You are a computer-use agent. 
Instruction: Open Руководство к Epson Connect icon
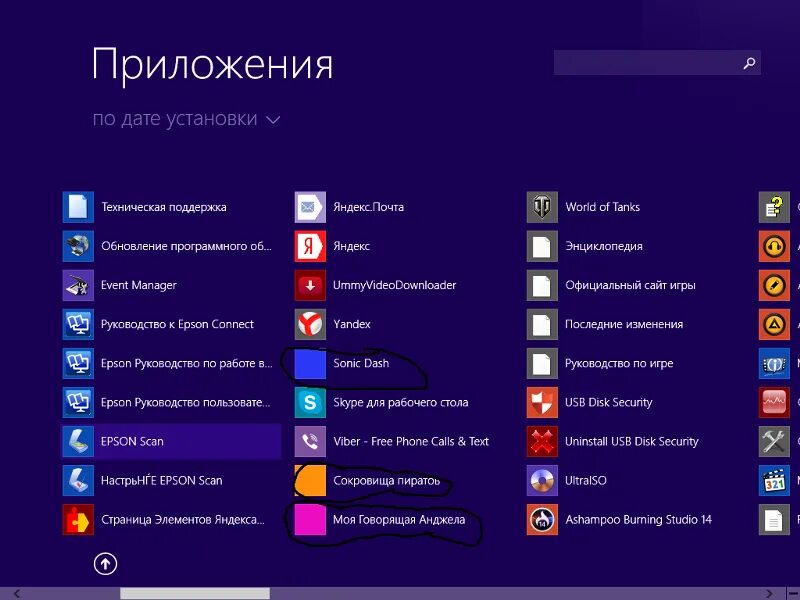pos(78,324)
